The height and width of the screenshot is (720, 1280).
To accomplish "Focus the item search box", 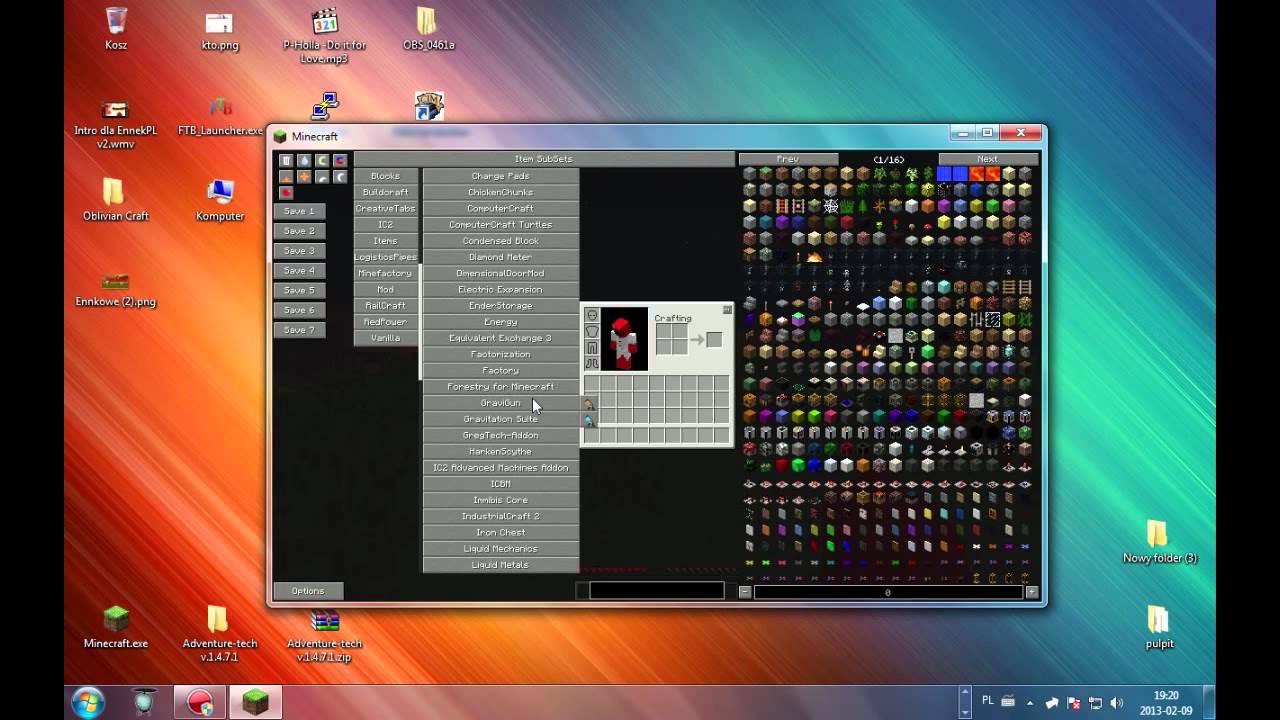I will tap(657, 591).
